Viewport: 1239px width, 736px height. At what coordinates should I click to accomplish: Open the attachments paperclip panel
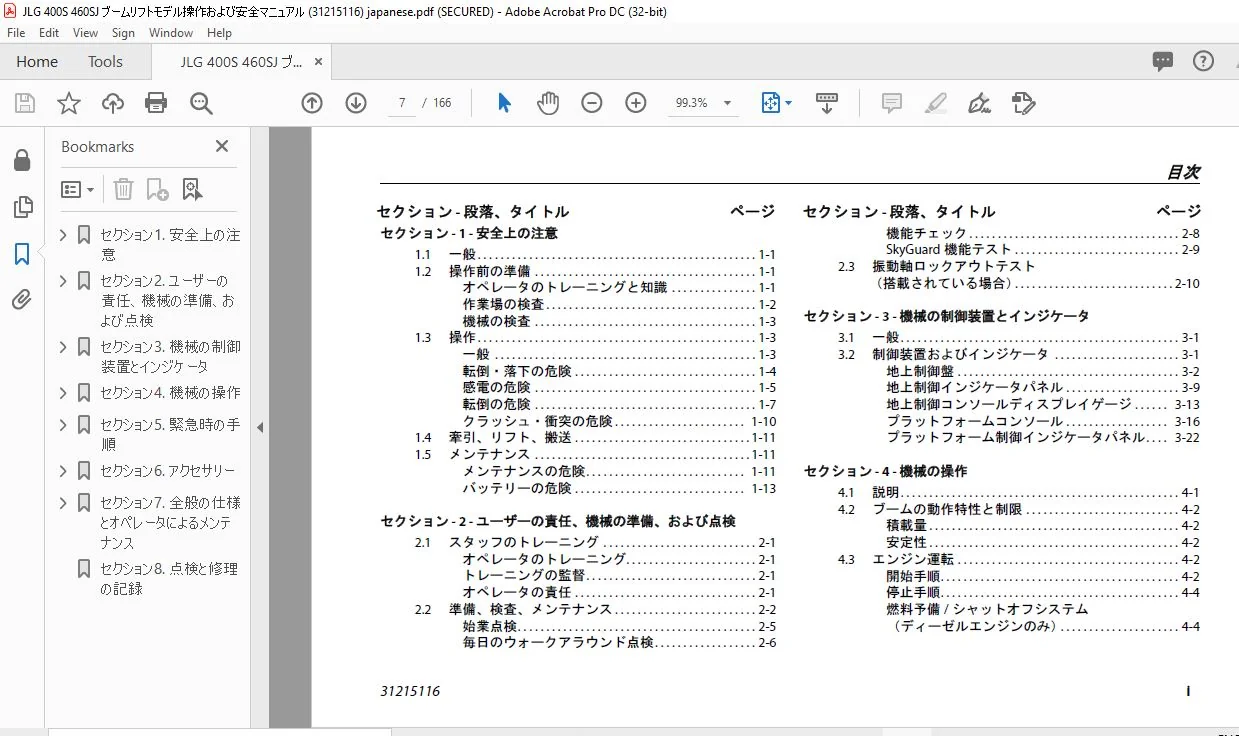[x=22, y=300]
